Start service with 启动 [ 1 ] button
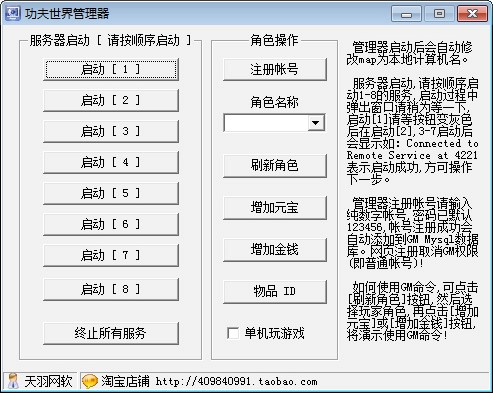This screenshot has width=493, height=393. point(111,69)
